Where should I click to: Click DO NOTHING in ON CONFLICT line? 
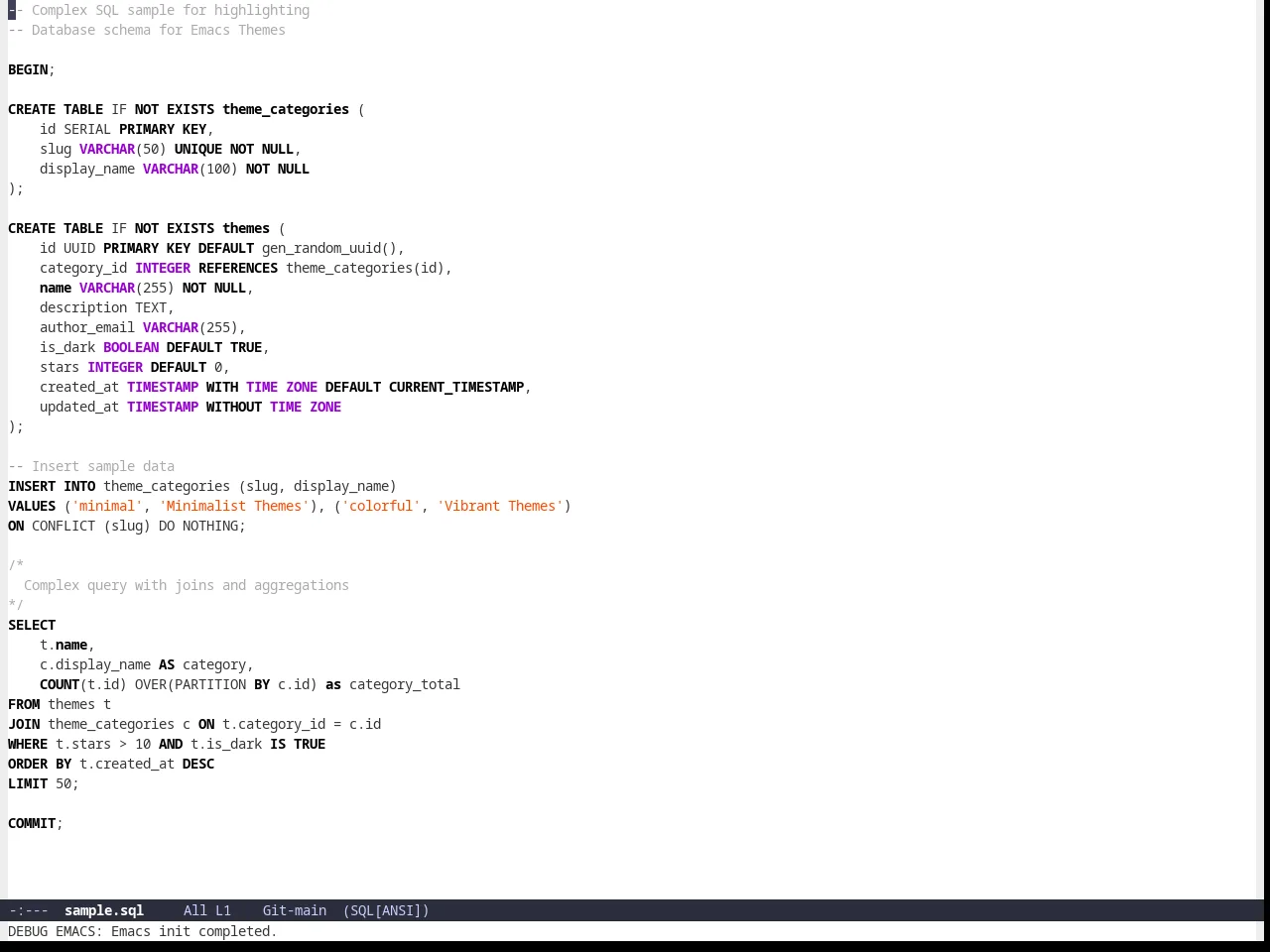point(198,526)
